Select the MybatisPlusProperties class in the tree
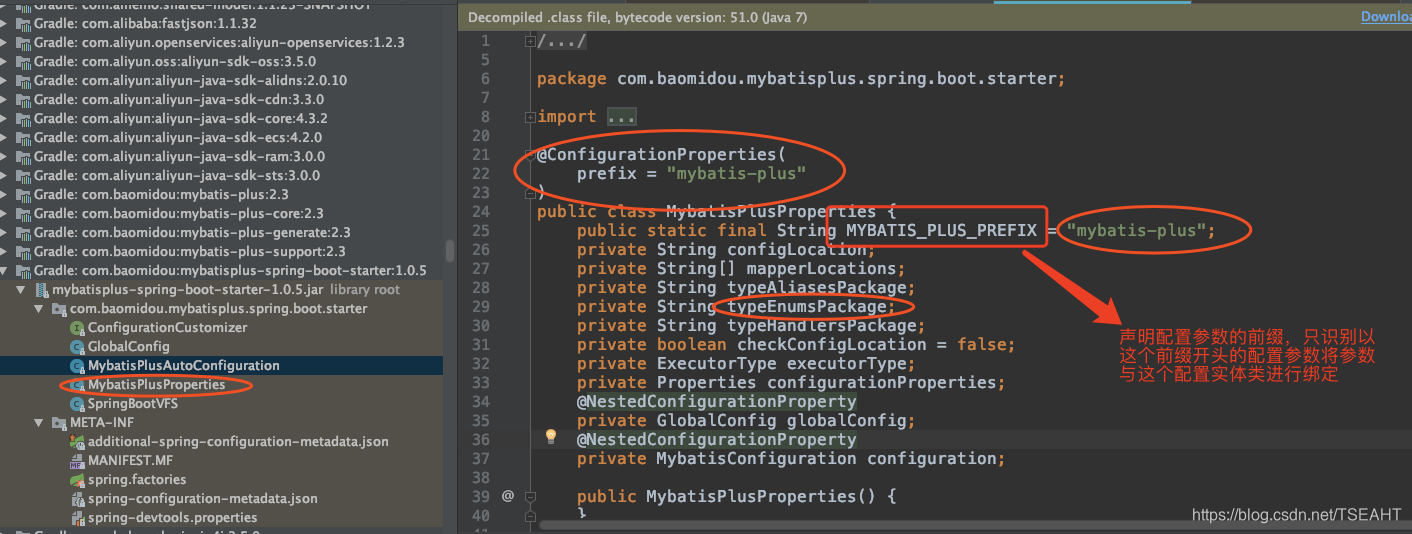This screenshot has width=1412, height=534. 156,385
